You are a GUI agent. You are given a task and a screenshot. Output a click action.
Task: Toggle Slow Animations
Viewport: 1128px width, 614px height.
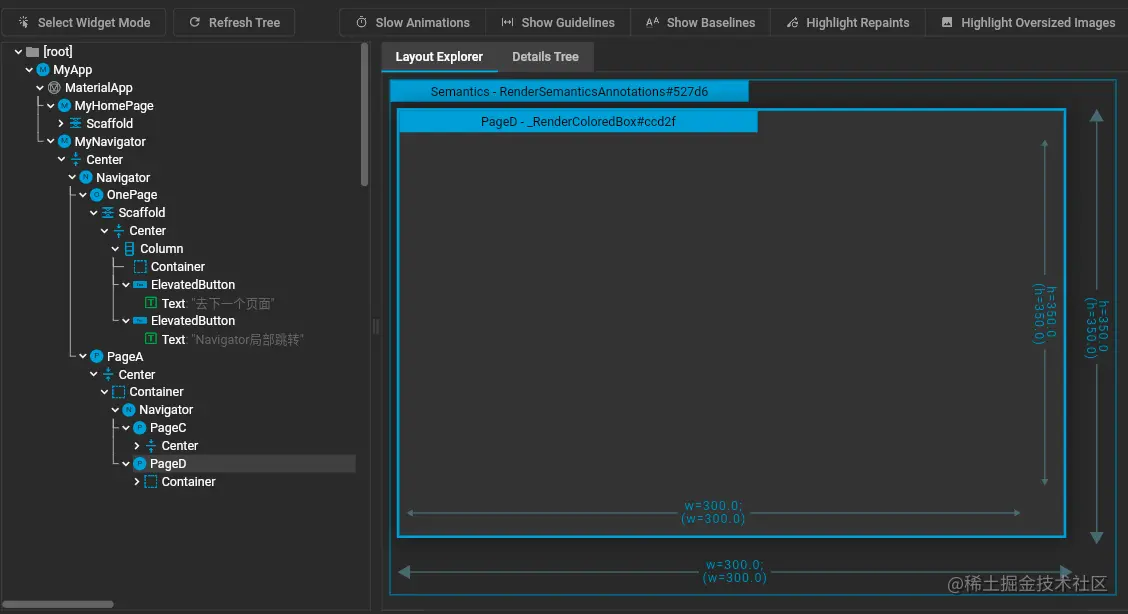(x=413, y=22)
